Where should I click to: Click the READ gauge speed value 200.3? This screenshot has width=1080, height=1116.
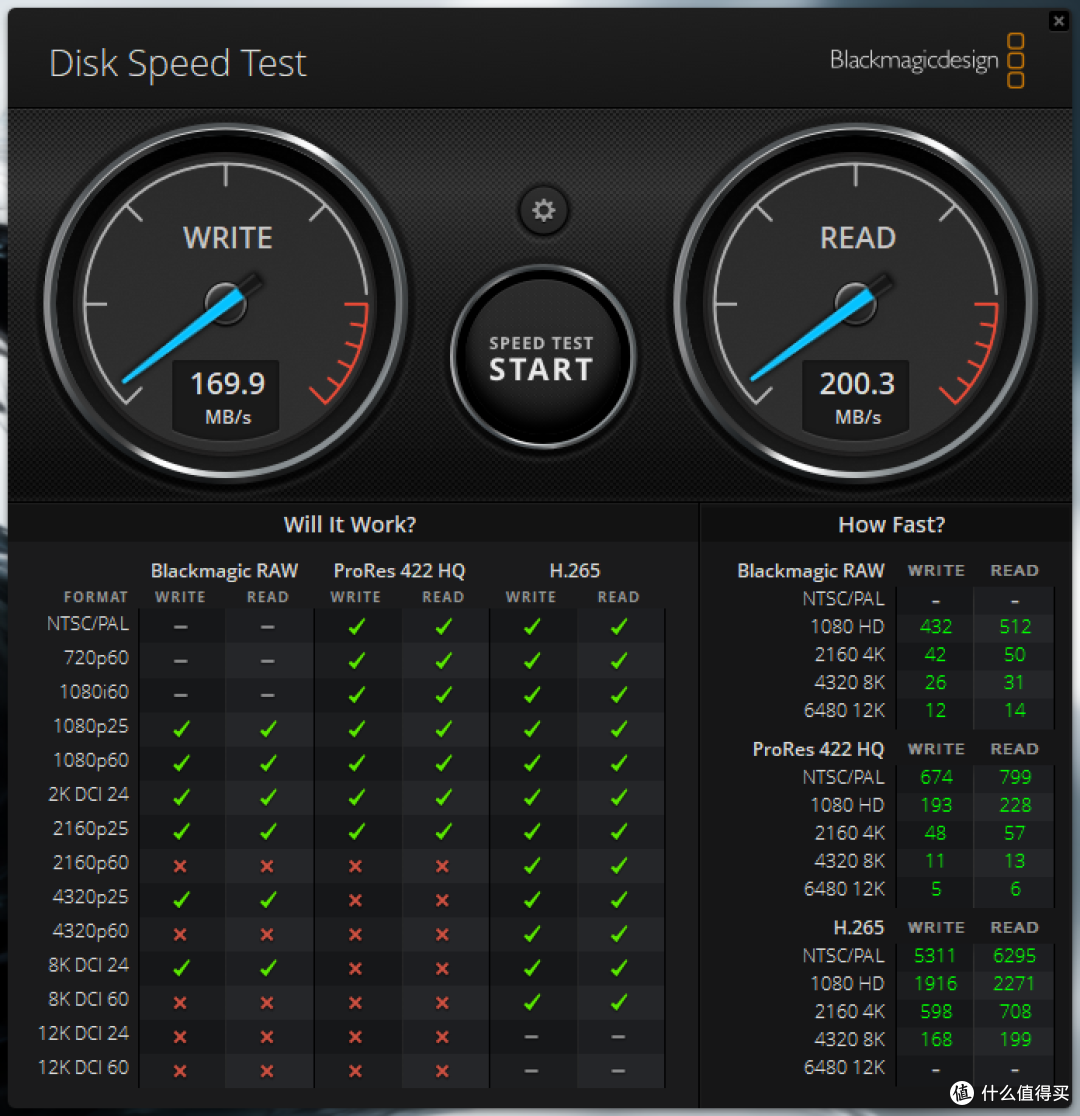pos(857,384)
